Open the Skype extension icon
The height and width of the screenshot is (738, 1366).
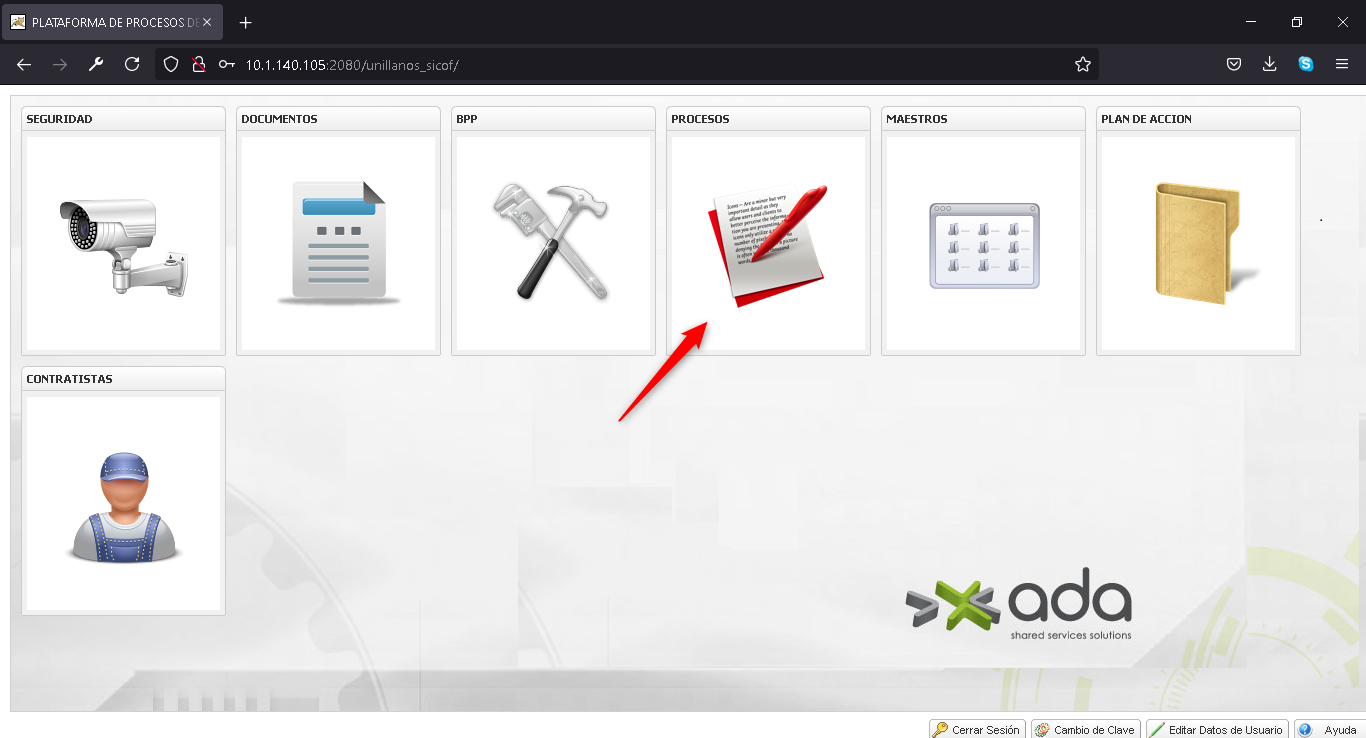[1306, 64]
